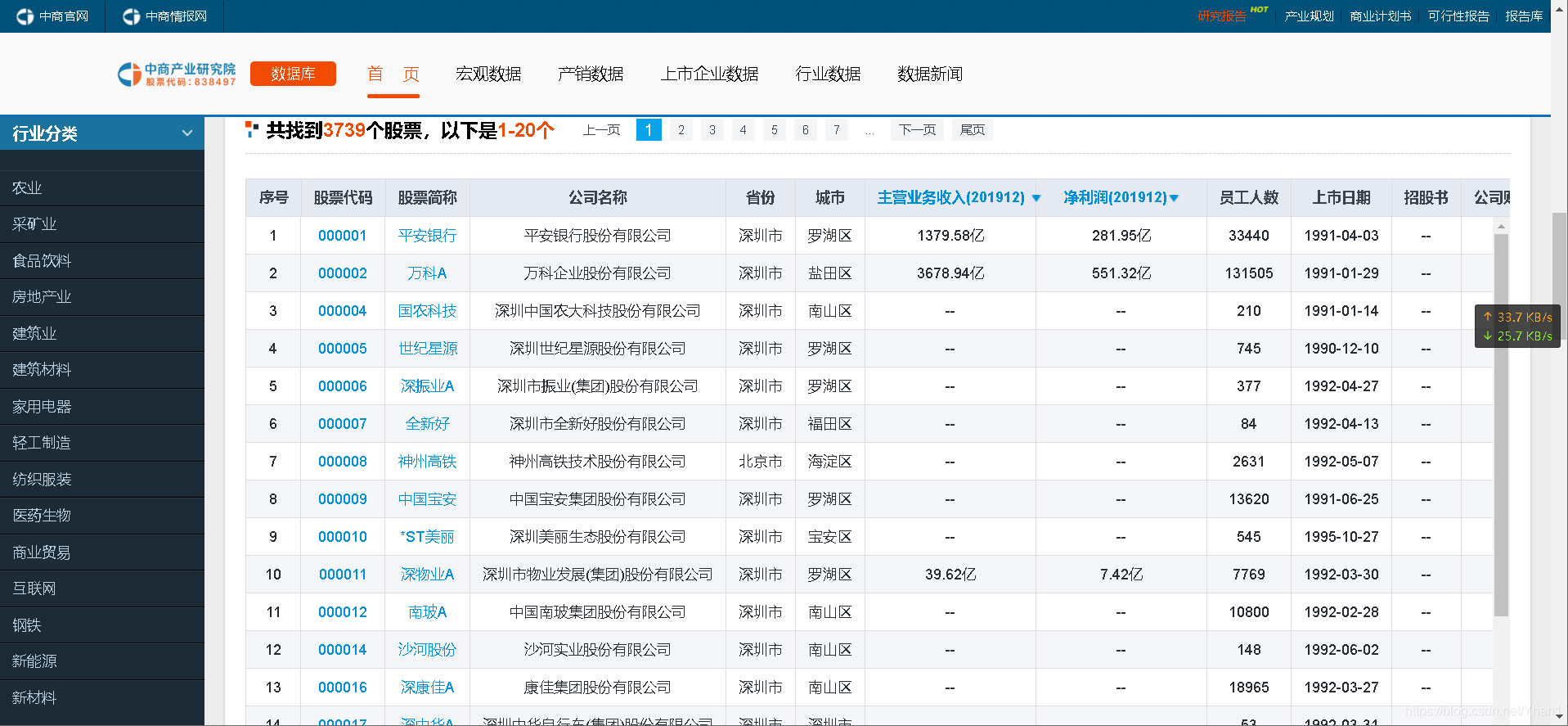
Task: Open 平安银行 stock link
Action: 427,236
